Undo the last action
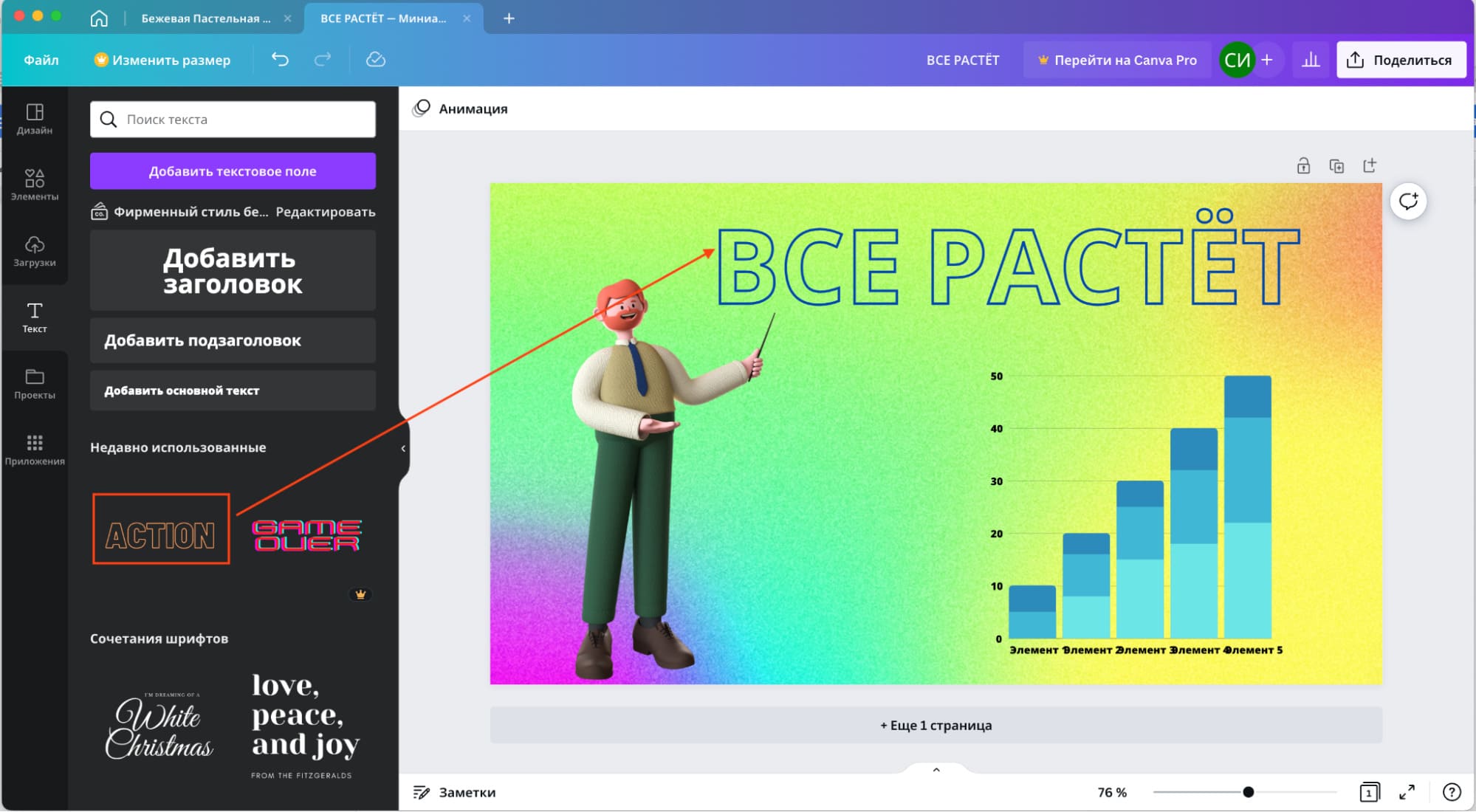Image resolution: width=1476 pixels, height=812 pixels. click(x=280, y=60)
